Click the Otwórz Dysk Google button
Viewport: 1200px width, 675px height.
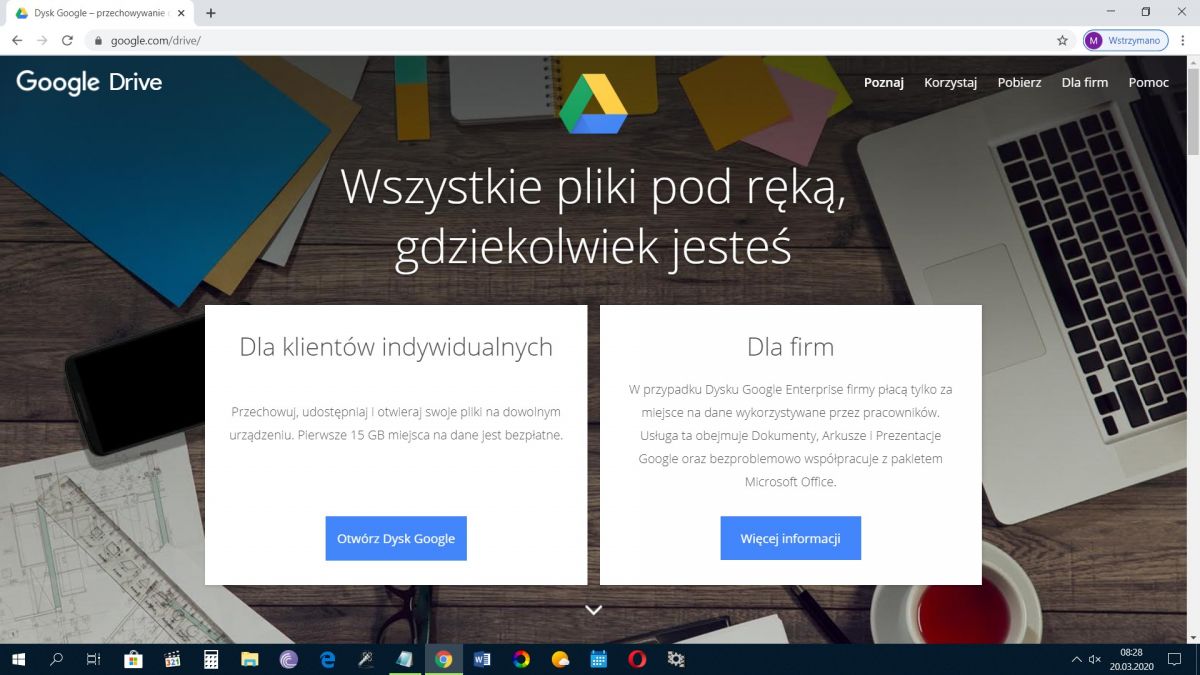(396, 538)
